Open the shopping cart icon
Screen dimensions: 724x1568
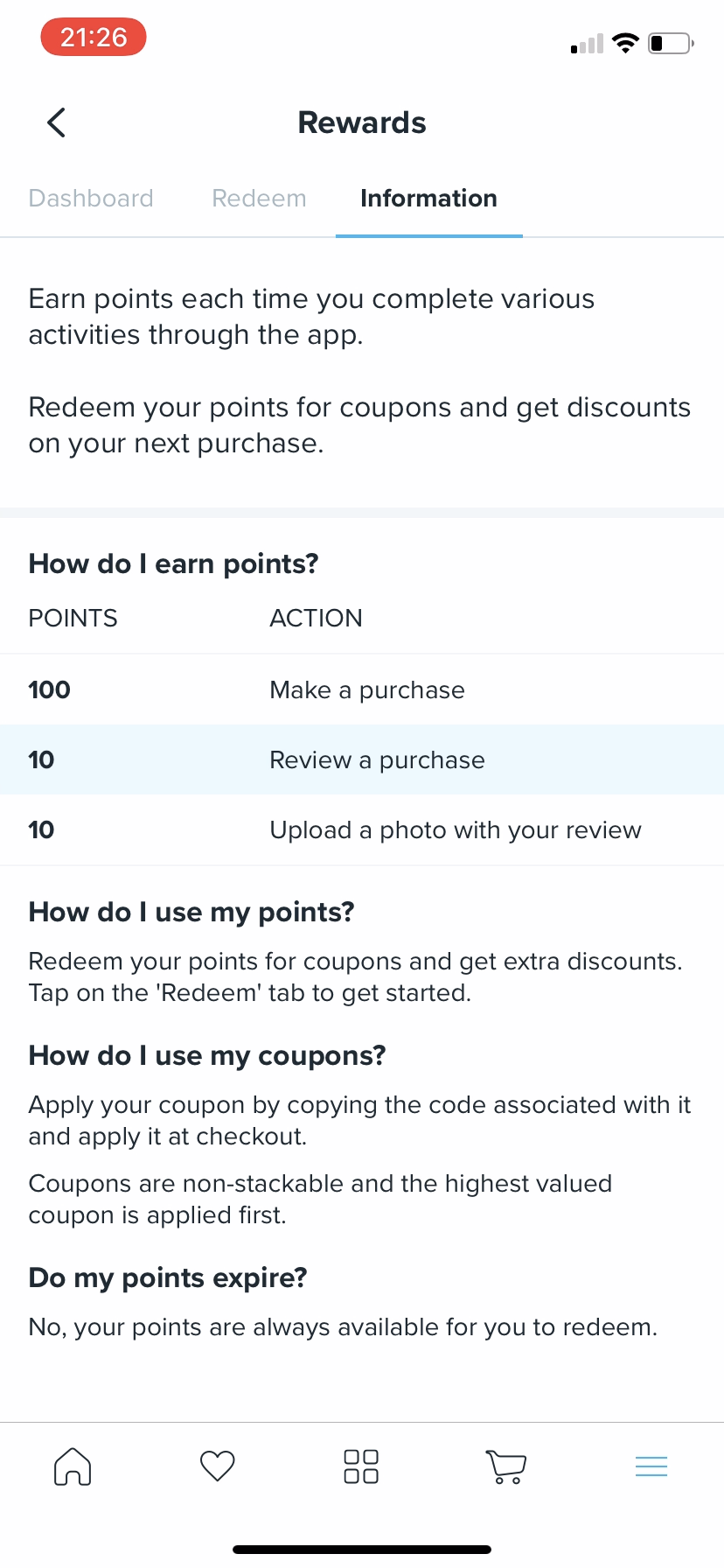point(505,1466)
